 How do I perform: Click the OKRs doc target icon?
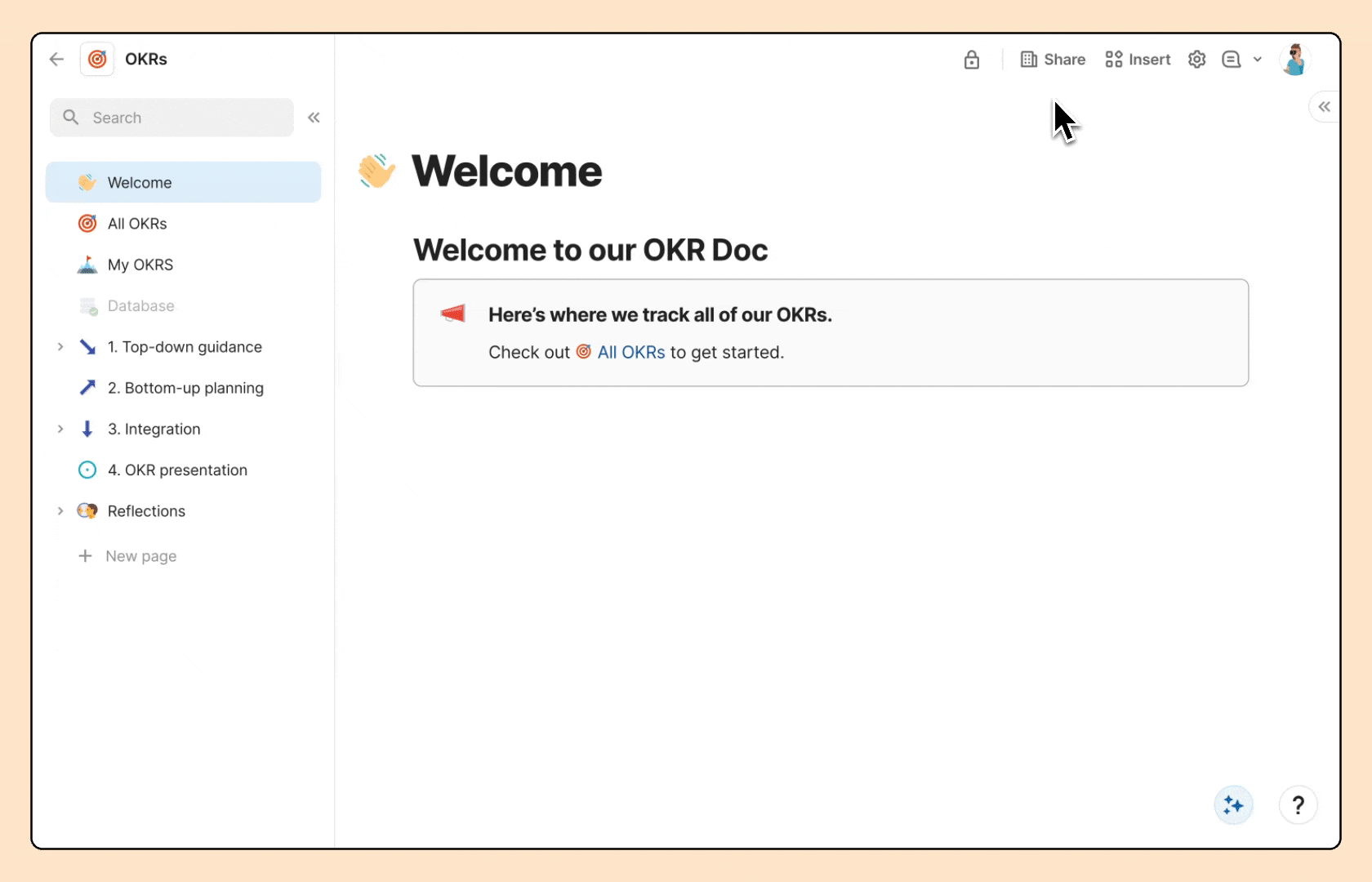tap(97, 59)
